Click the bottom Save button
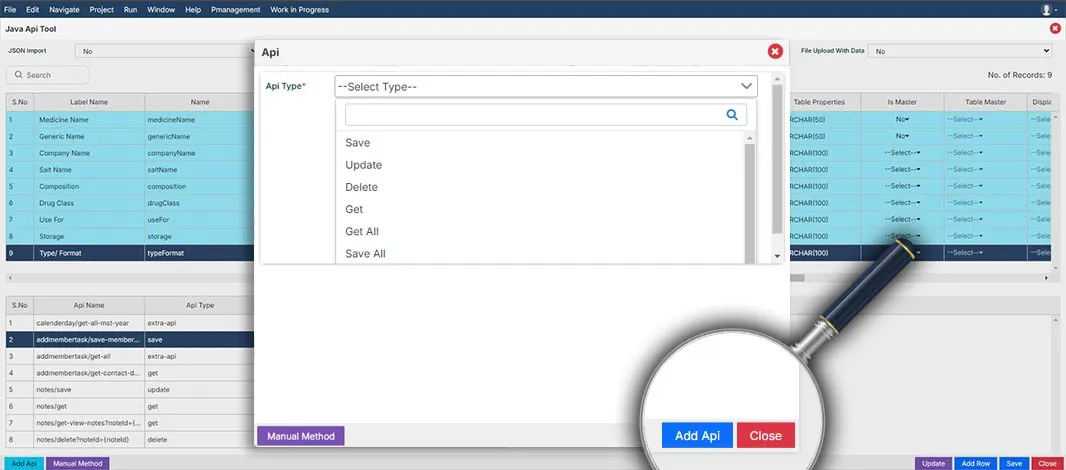 (x=1014, y=463)
